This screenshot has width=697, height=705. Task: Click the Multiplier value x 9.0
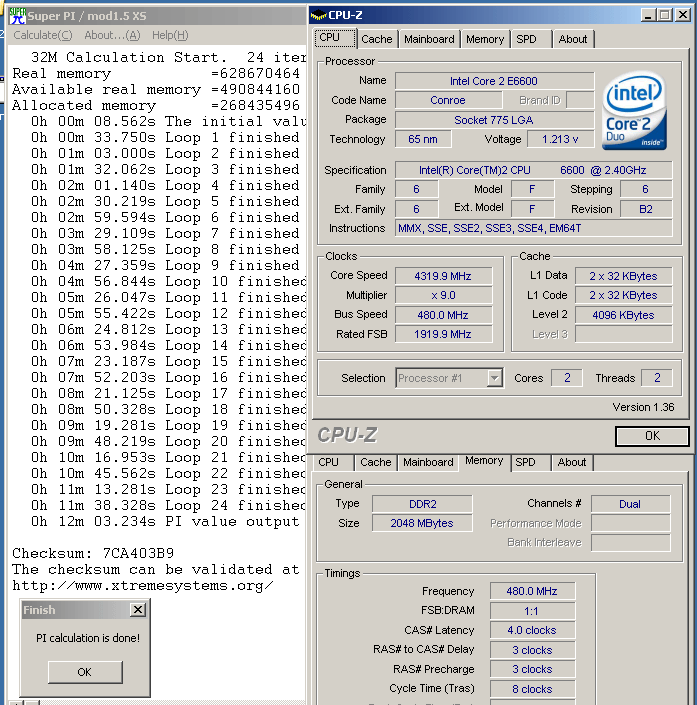[x=443, y=295]
